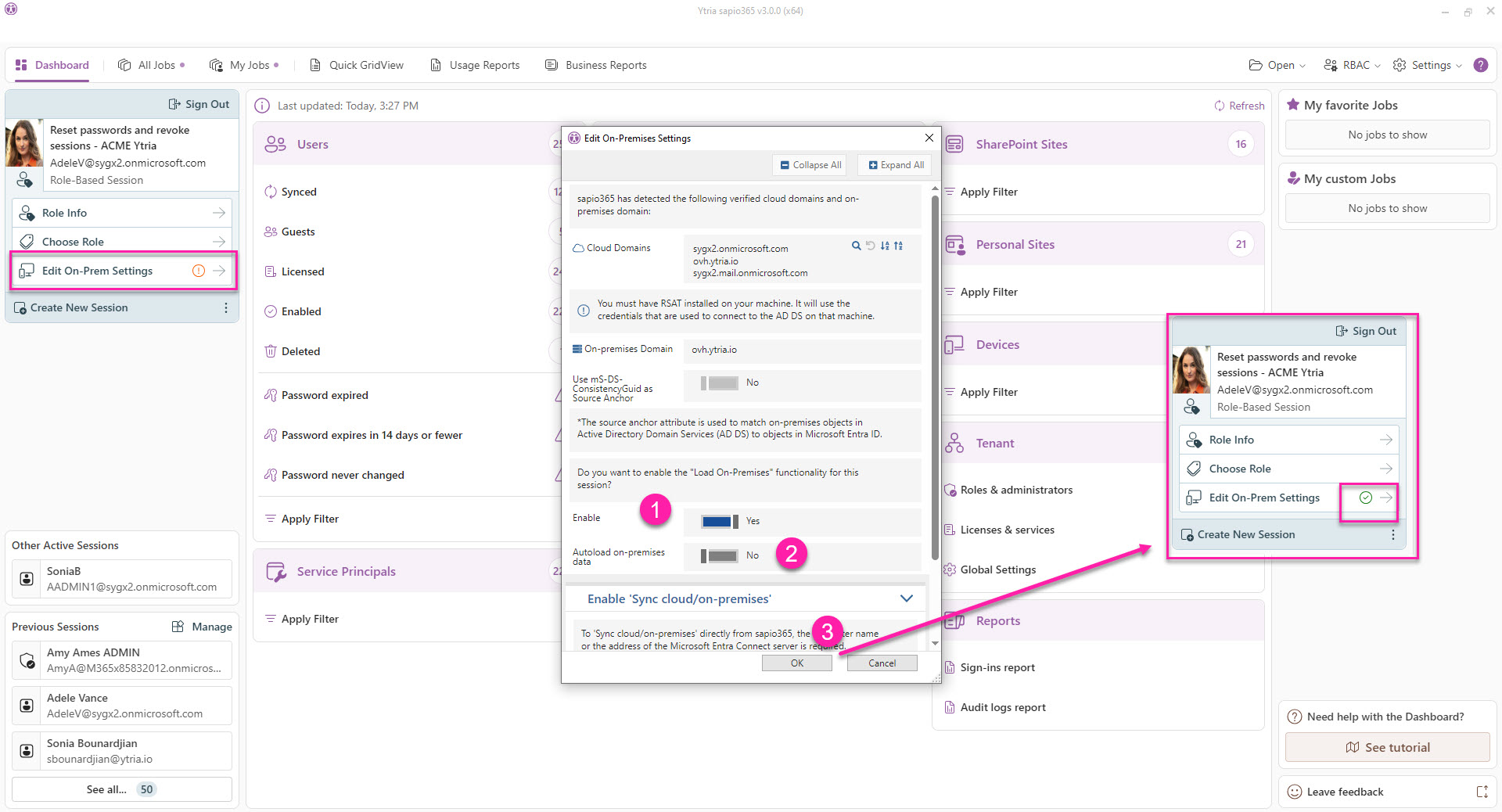The image size is (1502, 812).
Task: Click the dialog scrollbar down arrow
Action: [x=935, y=644]
